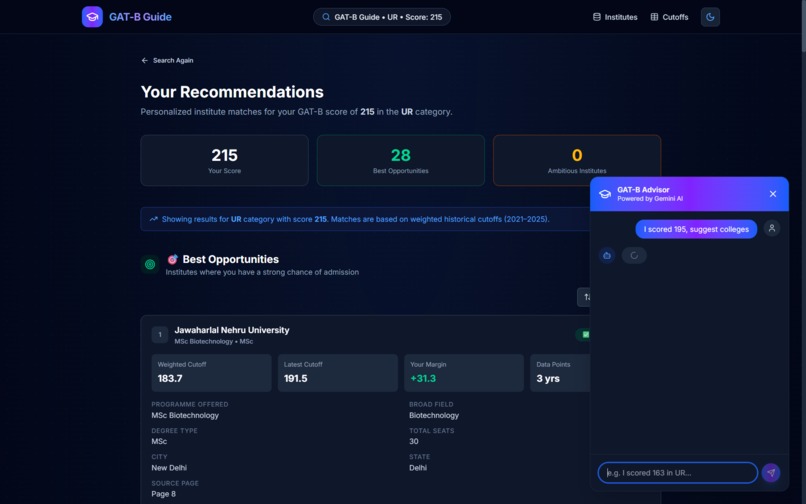Click the Your Score 215 card
The width and height of the screenshot is (806, 504).
pyautogui.click(x=225, y=160)
